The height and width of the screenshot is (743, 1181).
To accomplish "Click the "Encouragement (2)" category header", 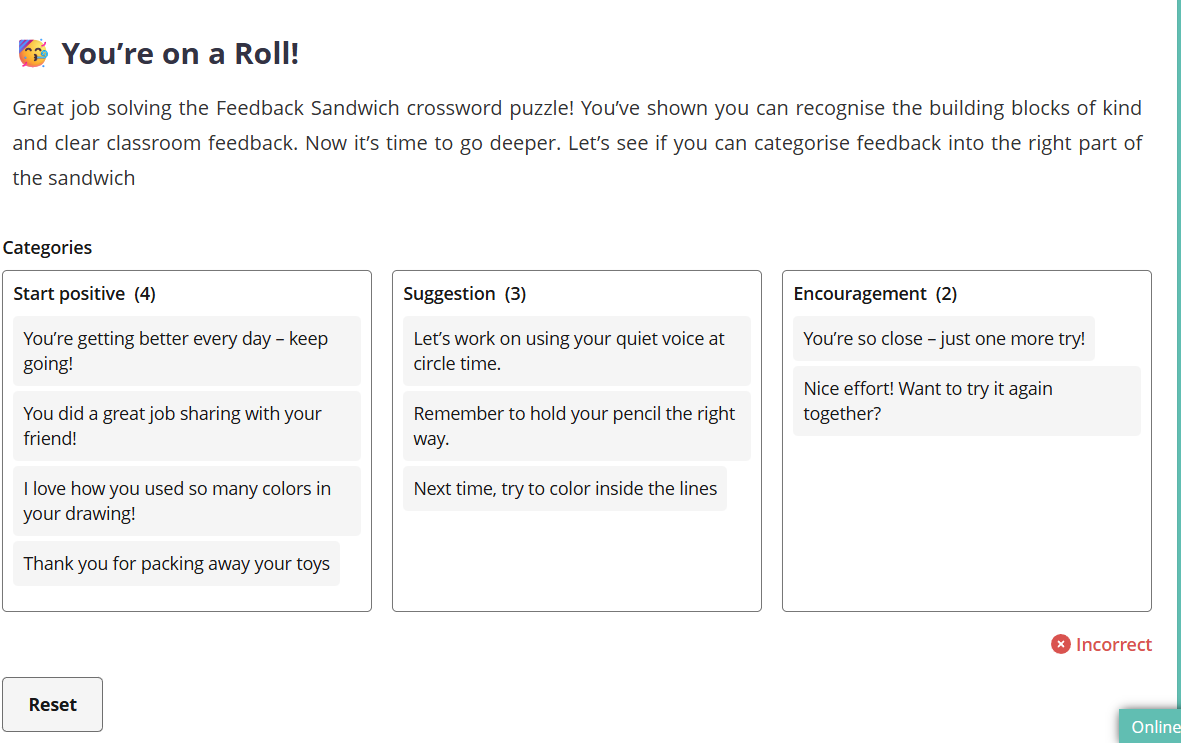I will click(875, 294).
